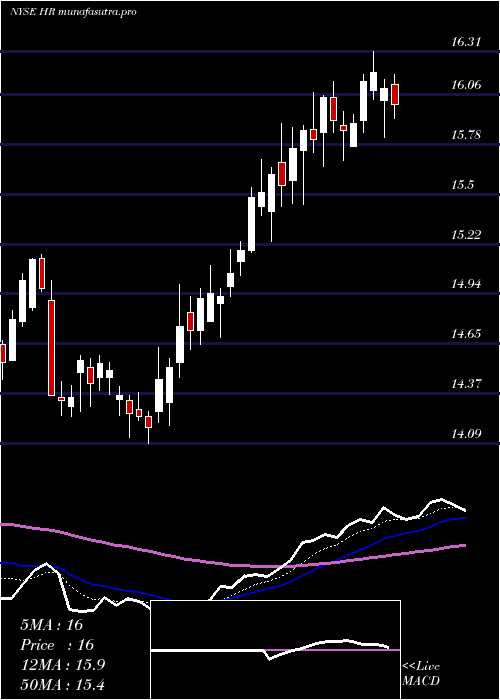Click the MACD inset chart panel
Viewport: 500px width, 700px height.
pyautogui.click(x=275, y=650)
